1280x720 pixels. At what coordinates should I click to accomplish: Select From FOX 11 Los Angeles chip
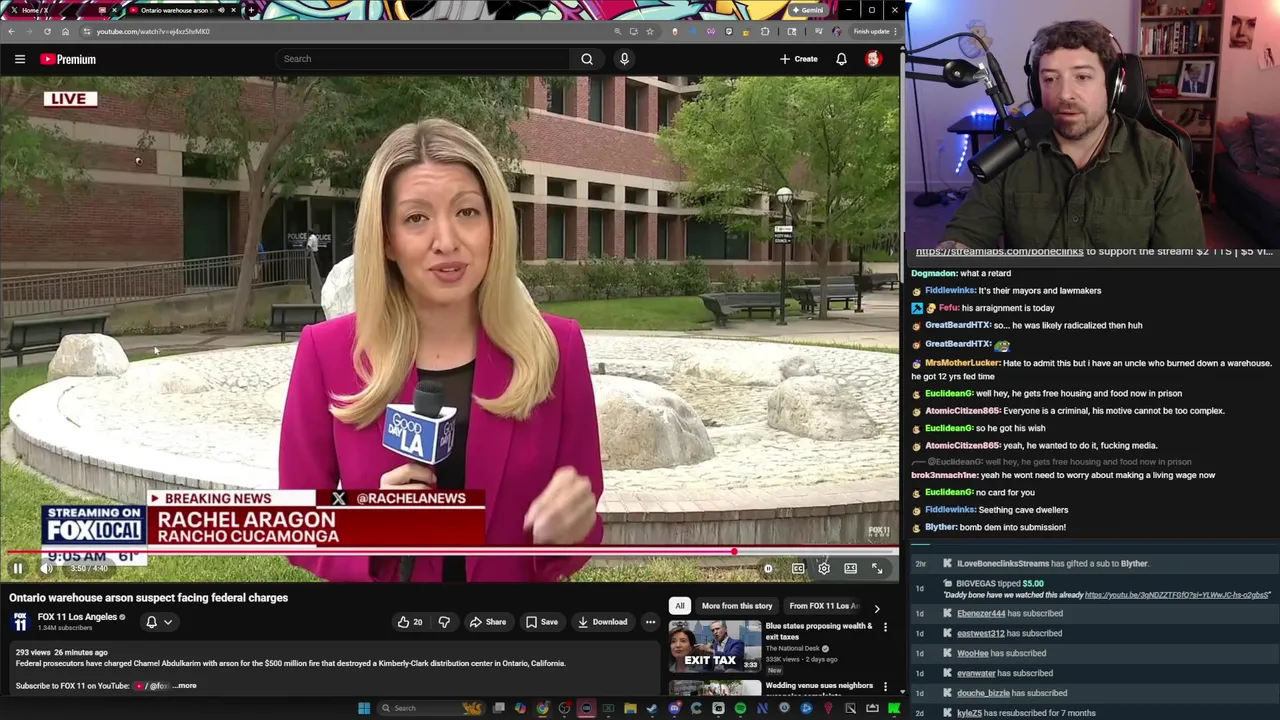(x=824, y=606)
